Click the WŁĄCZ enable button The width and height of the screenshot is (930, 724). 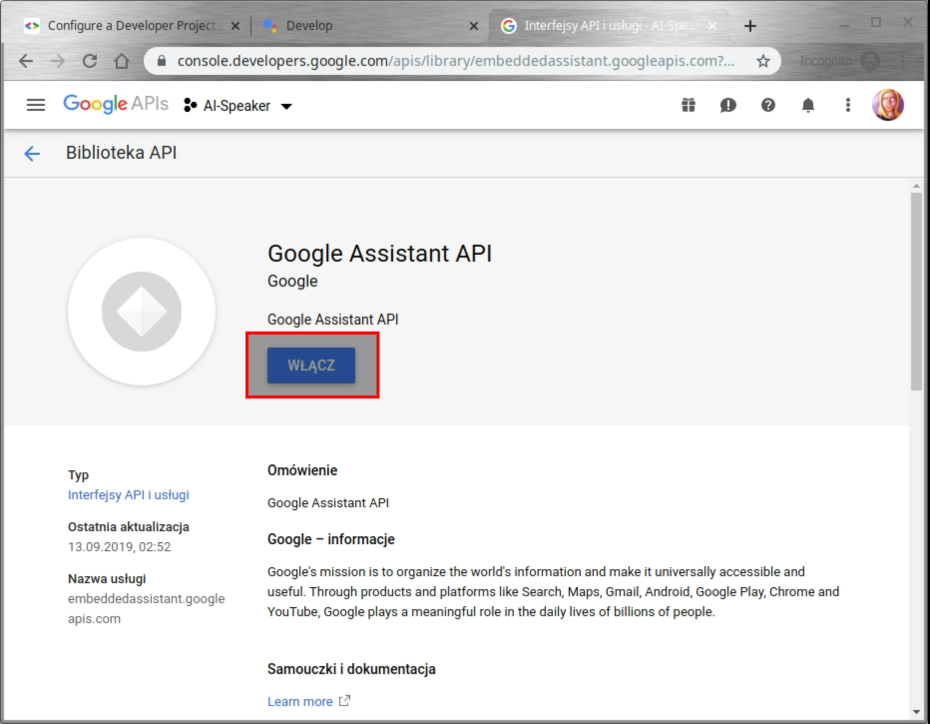[311, 365]
